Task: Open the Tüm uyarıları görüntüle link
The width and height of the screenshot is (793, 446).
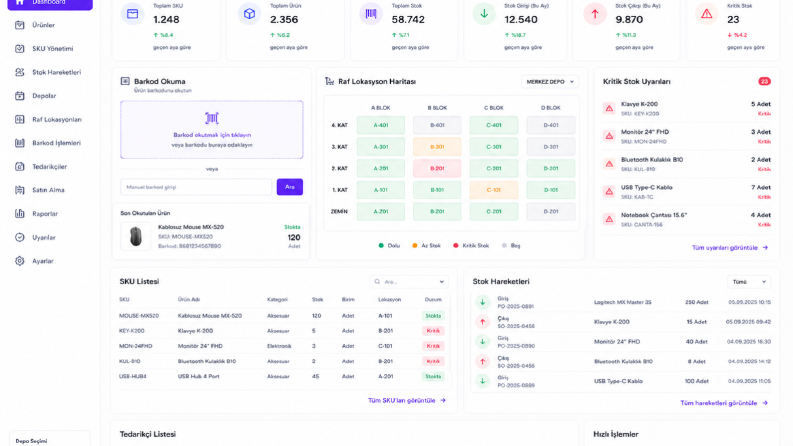Action: (x=730, y=248)
